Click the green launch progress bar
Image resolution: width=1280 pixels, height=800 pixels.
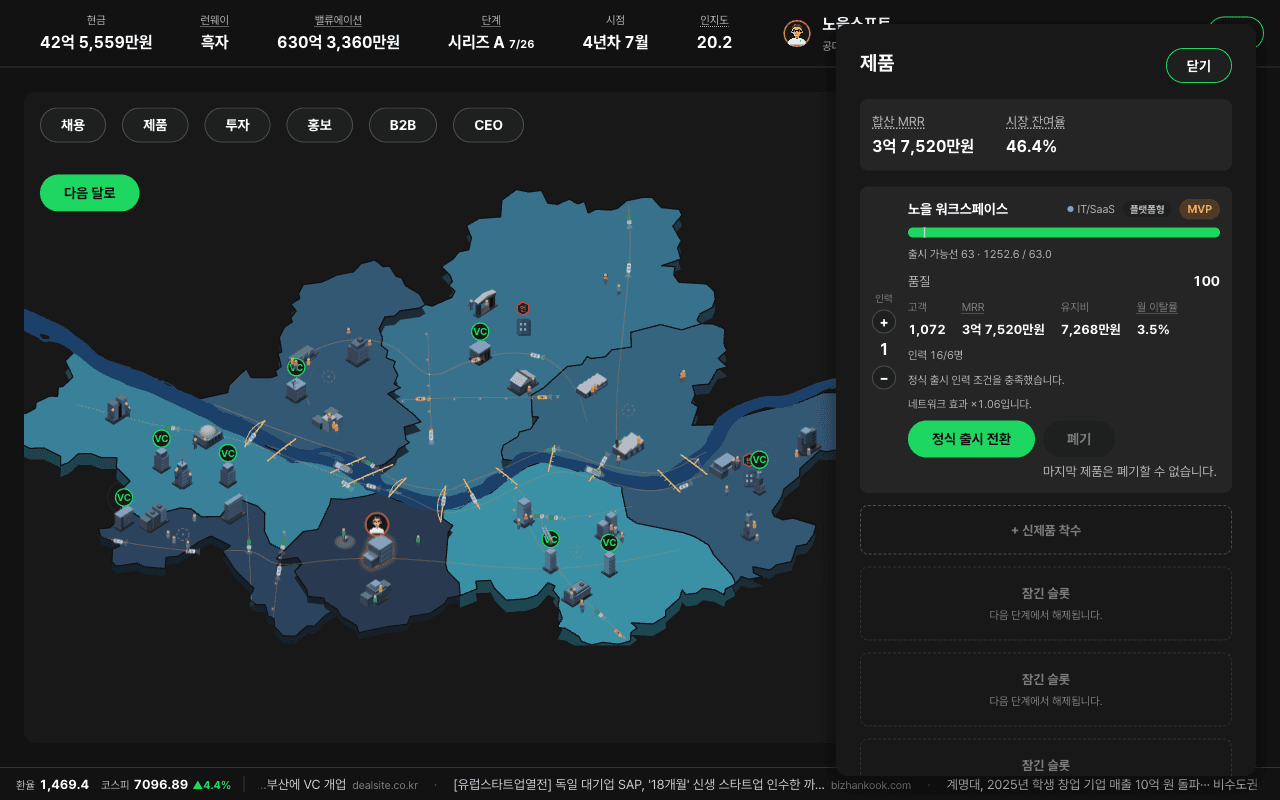1064,232
